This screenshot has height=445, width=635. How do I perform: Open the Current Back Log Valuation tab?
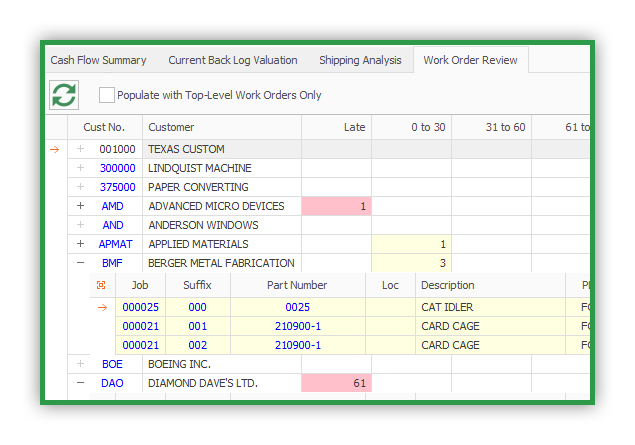pyautogui.click(x=233, y=60)
